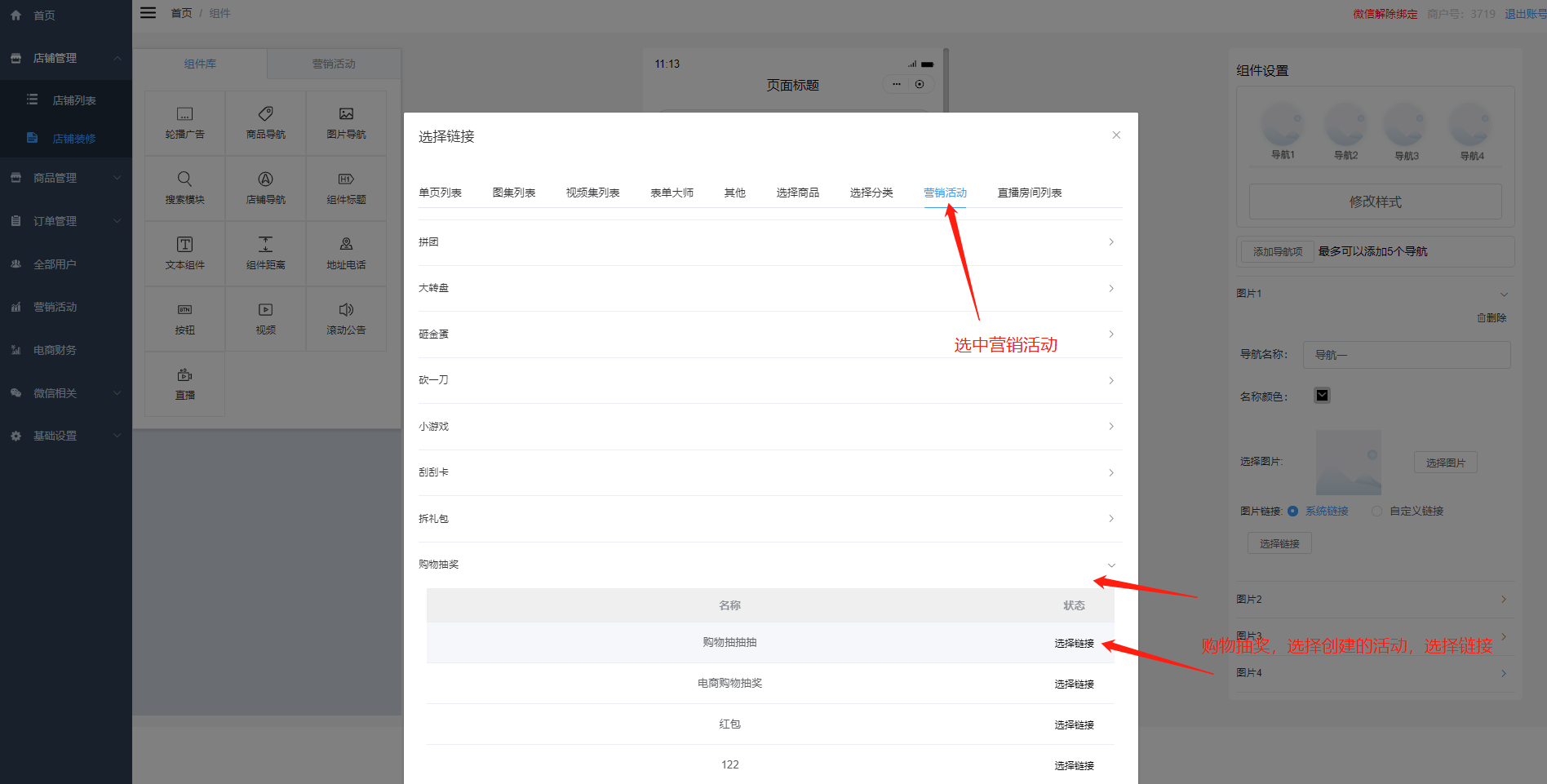This screenshot has height=784, width=1547.
Task: Click the hamburger menu icon in header
Action: click(148, 13)
